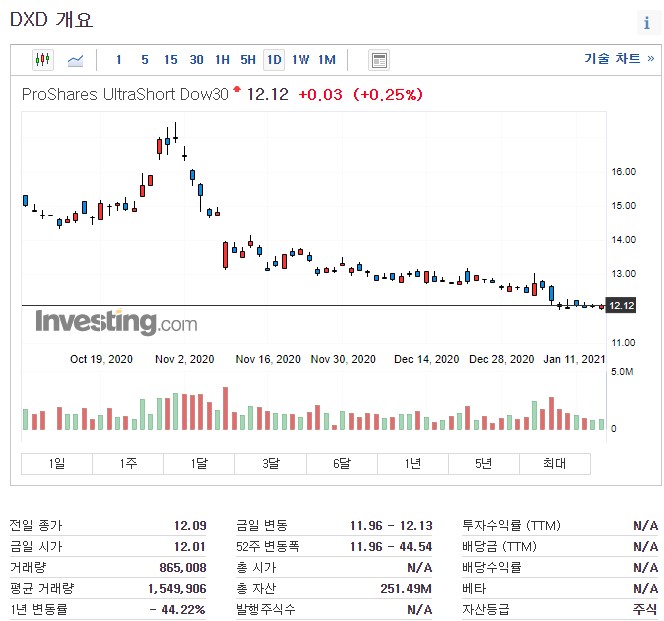Click the 금일 시가 value 12.01
This screenshot has height=621, width=664.
[190, 546]
